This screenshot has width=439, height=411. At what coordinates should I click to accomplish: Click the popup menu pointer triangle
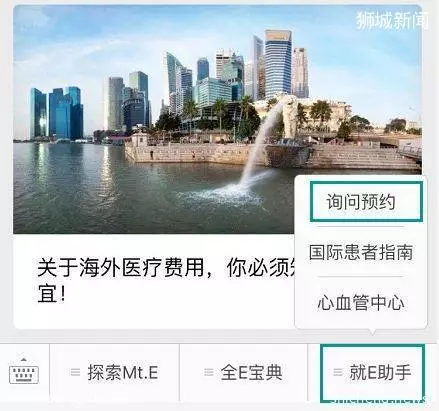click(x=372, y=332)
